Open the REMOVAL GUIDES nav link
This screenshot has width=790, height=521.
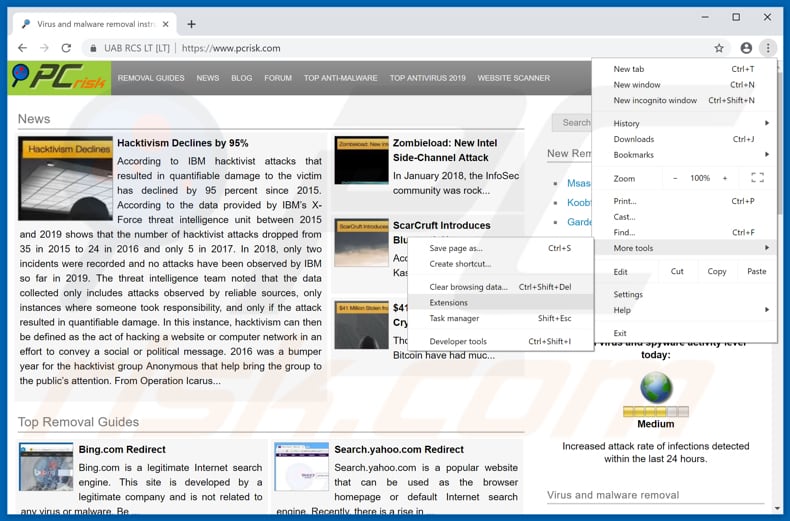coord(151,78)
